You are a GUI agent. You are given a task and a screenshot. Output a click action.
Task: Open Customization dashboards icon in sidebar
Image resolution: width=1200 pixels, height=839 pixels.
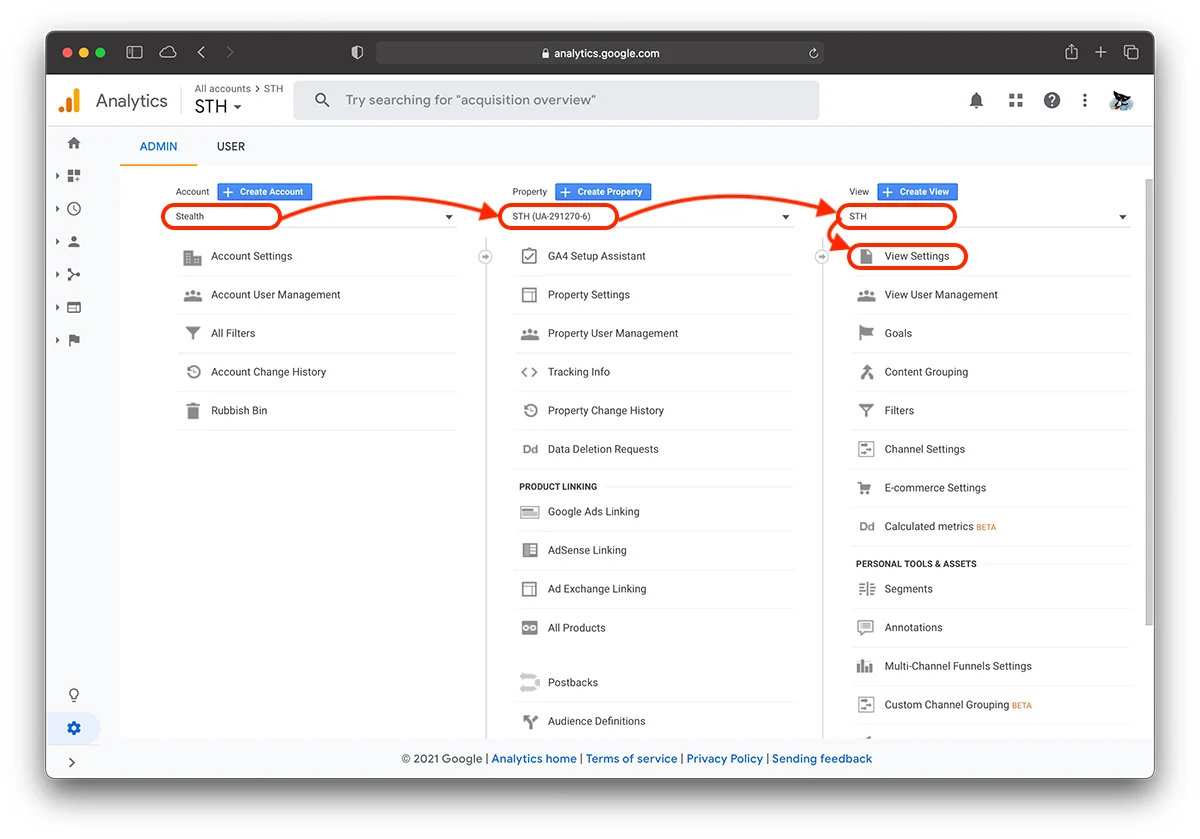74,176
